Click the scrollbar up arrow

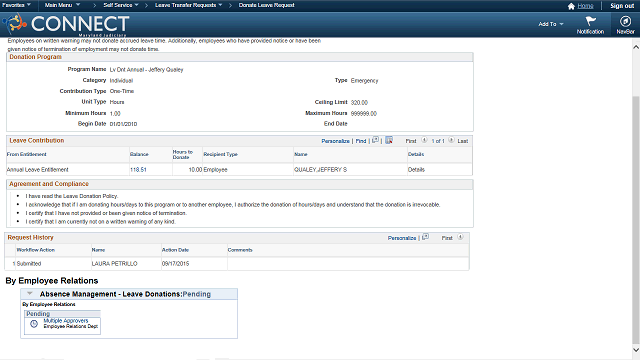pyautogui.click(x=636, y=47)
